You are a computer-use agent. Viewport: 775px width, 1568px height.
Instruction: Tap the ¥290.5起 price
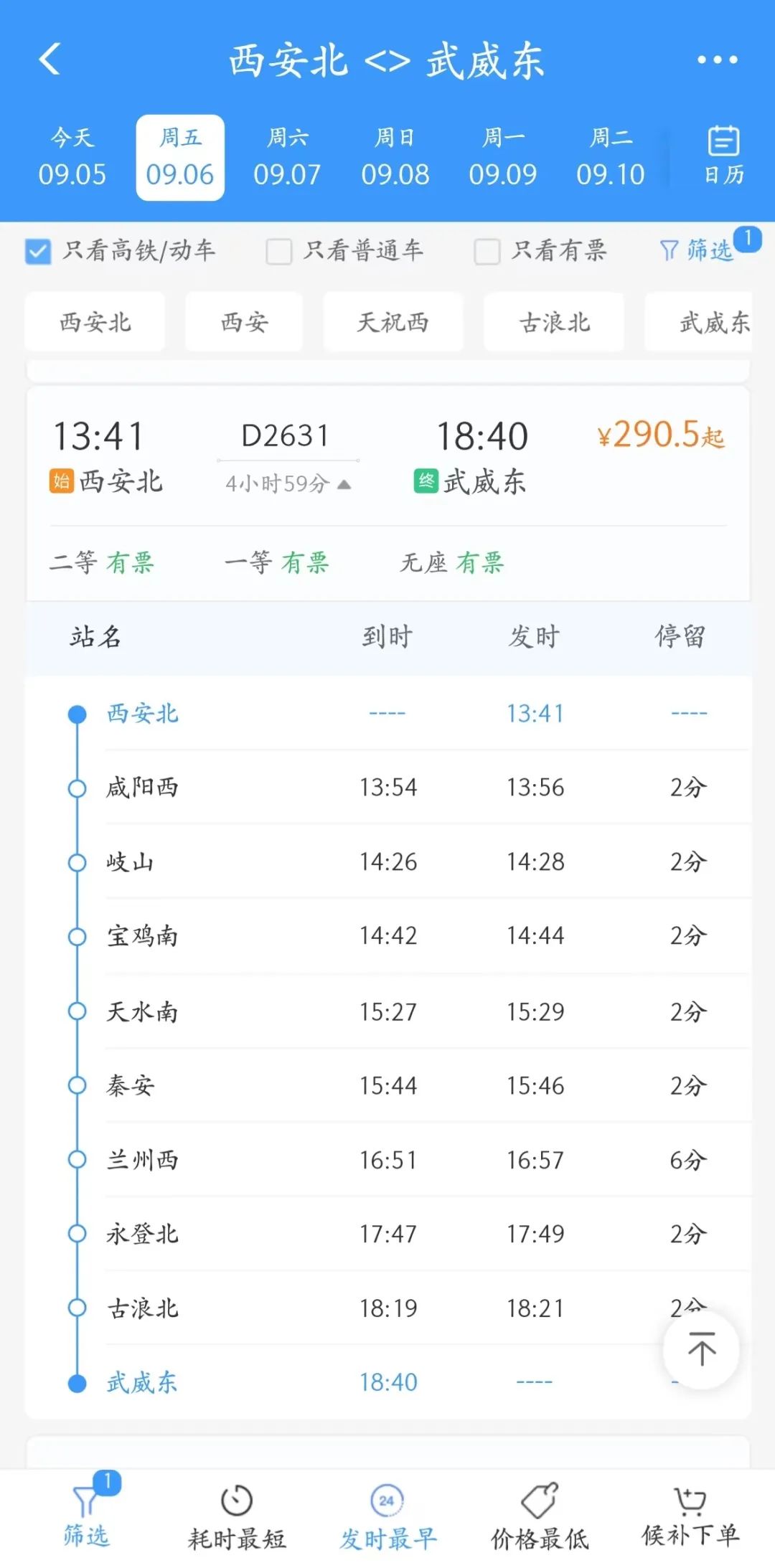tap(660, 435)
